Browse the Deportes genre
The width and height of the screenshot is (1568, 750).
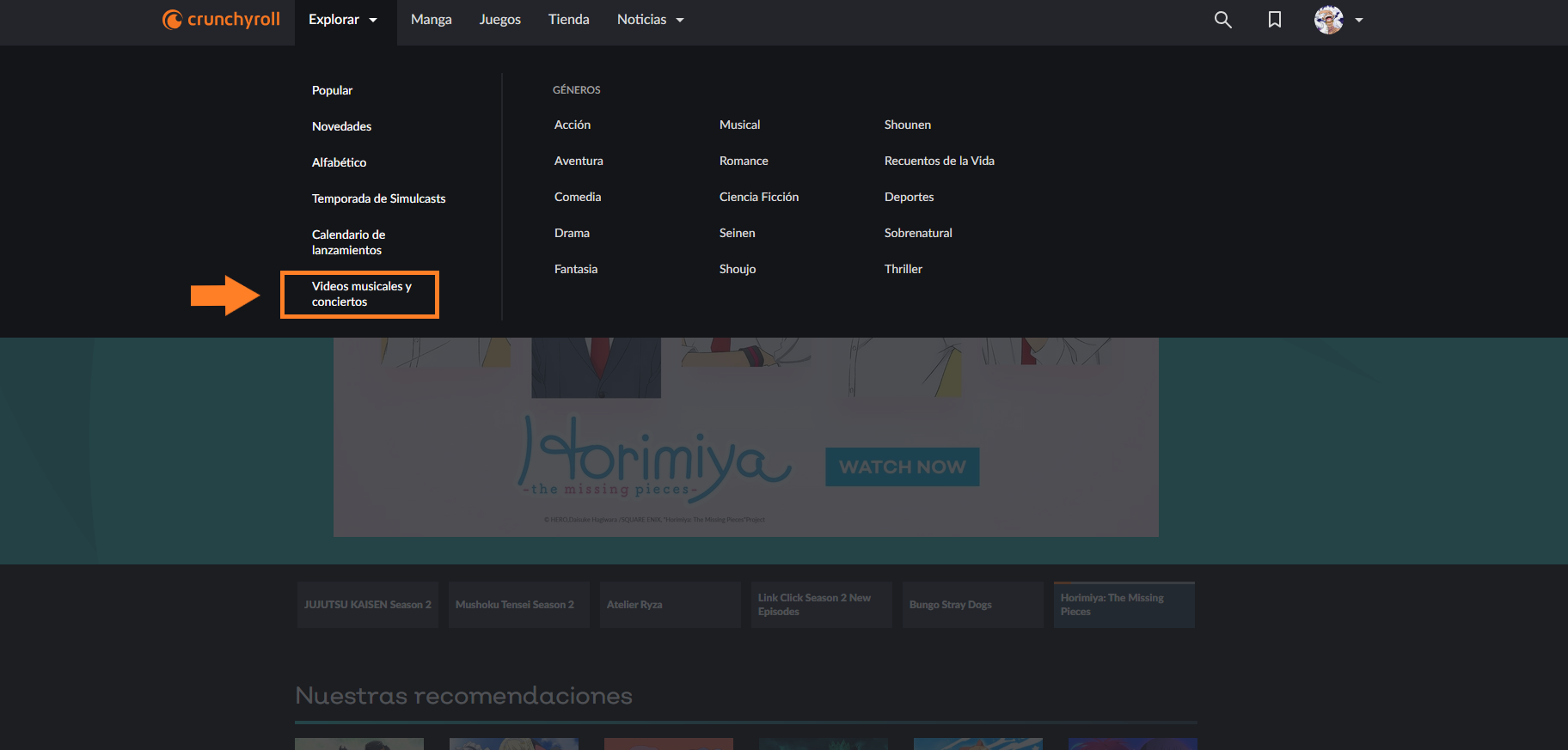(909, 197)
